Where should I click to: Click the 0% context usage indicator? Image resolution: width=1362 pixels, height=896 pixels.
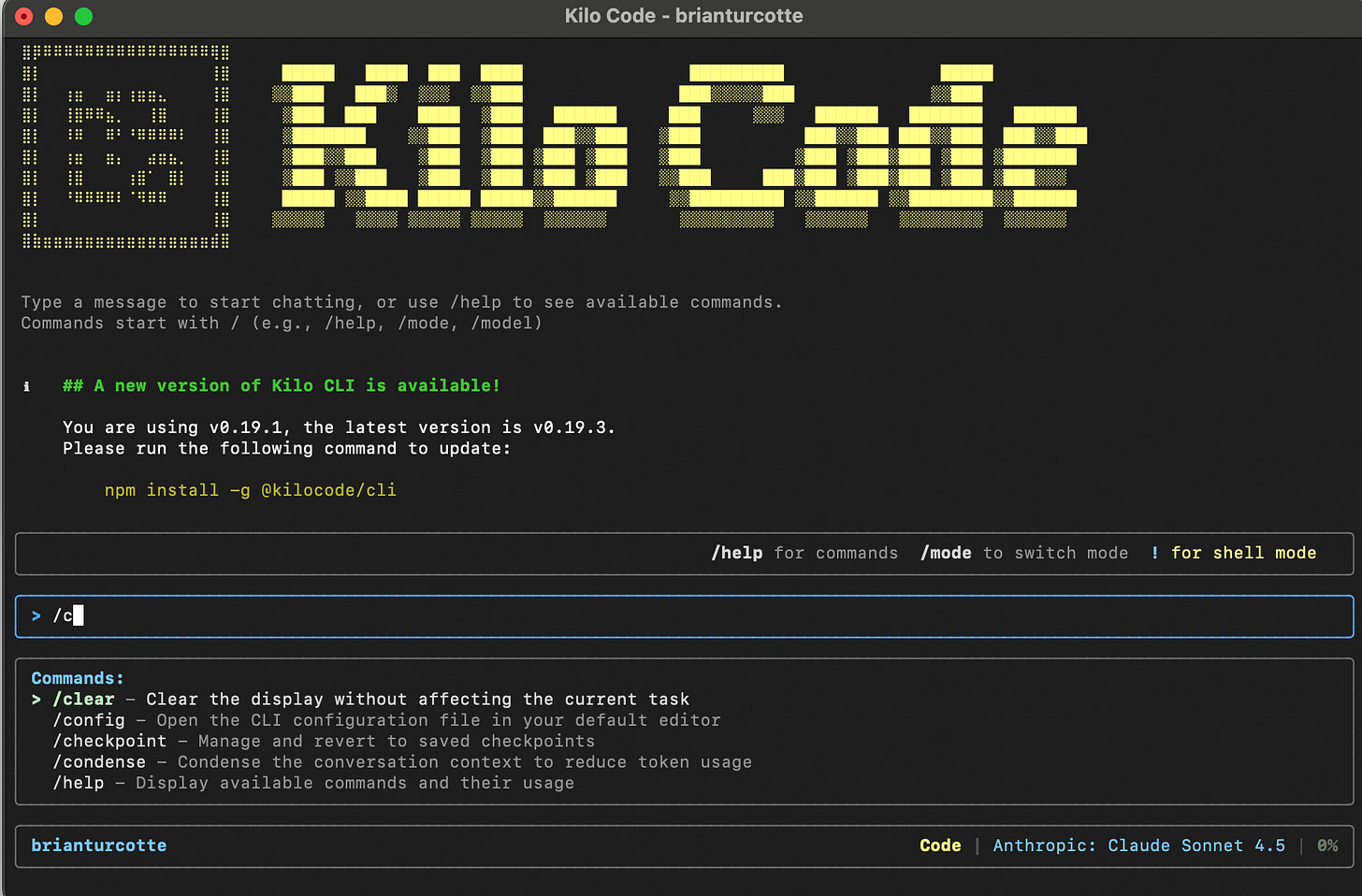[x=1327, y=845]
